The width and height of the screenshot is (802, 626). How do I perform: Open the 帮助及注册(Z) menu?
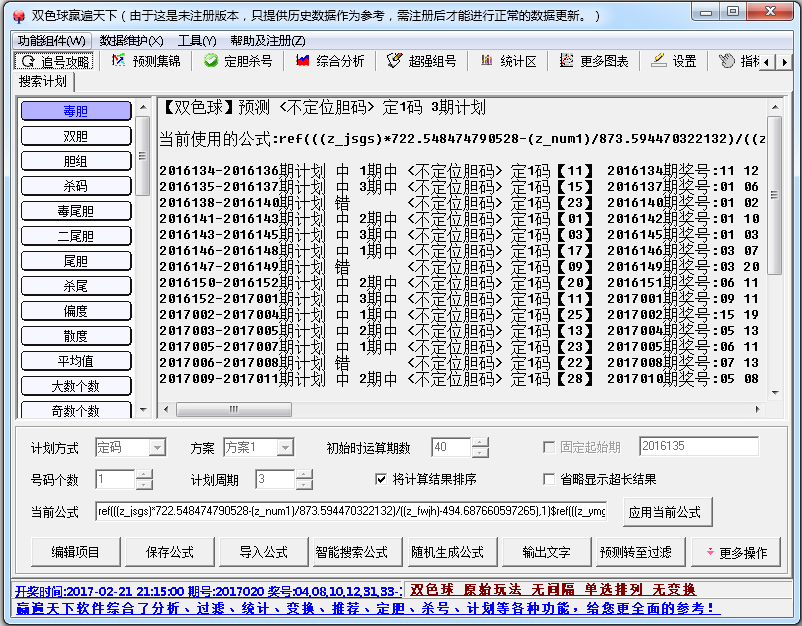(268, 40)
